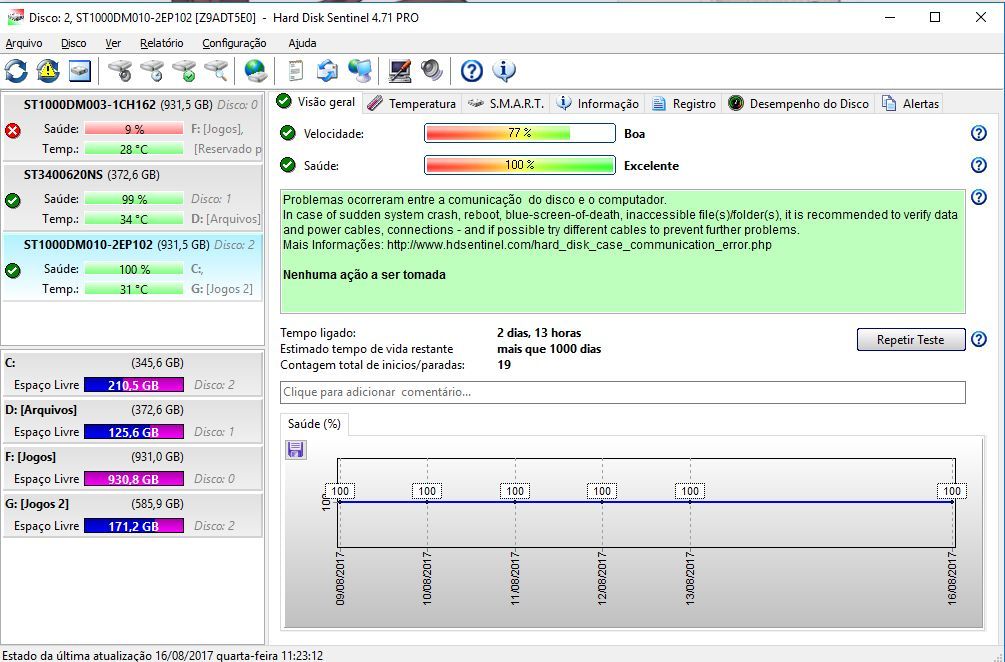Click the disk with stethoscope test icon
Image resolution: width=1005 pixels, height=662 pixels.
click(x=120, y=70)
